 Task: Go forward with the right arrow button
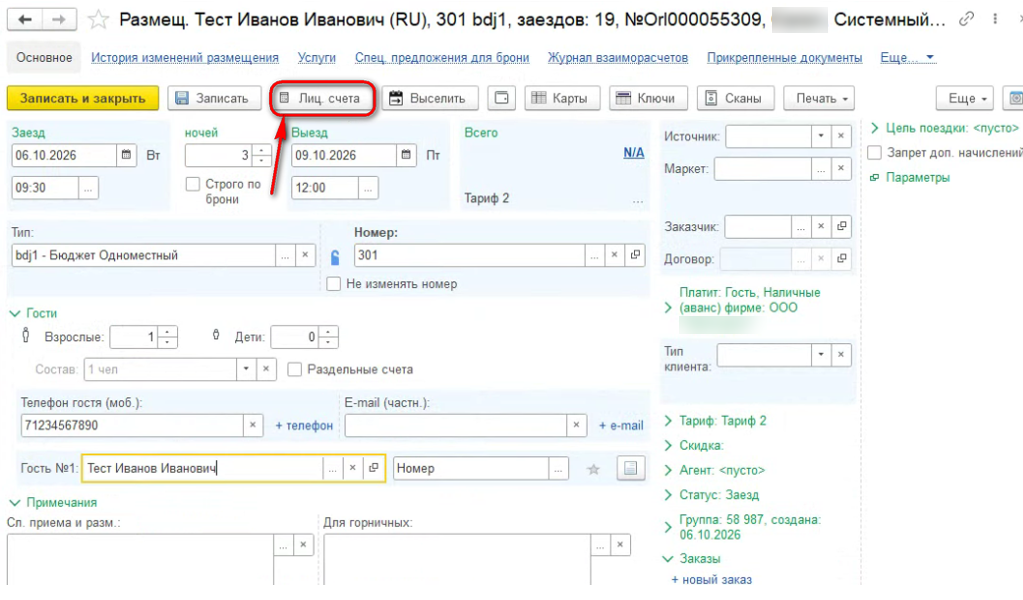[59, 20]
